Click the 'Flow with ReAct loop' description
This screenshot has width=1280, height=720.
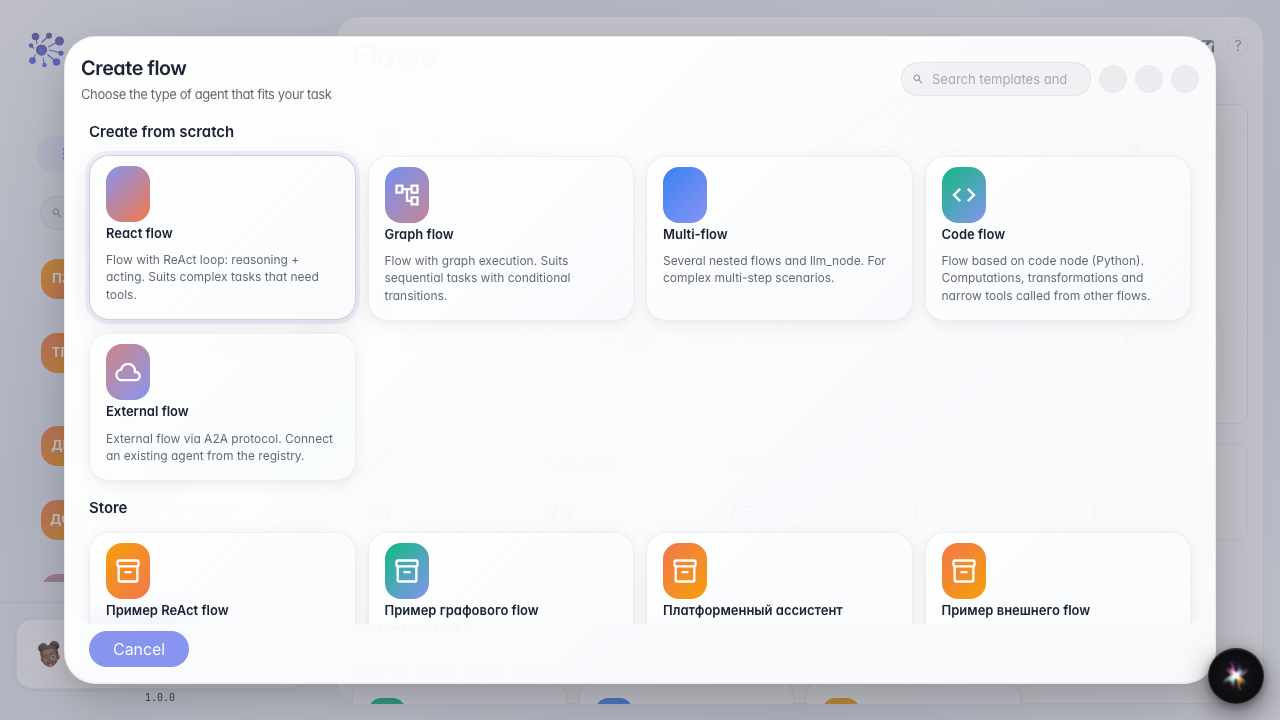(213, 277)
